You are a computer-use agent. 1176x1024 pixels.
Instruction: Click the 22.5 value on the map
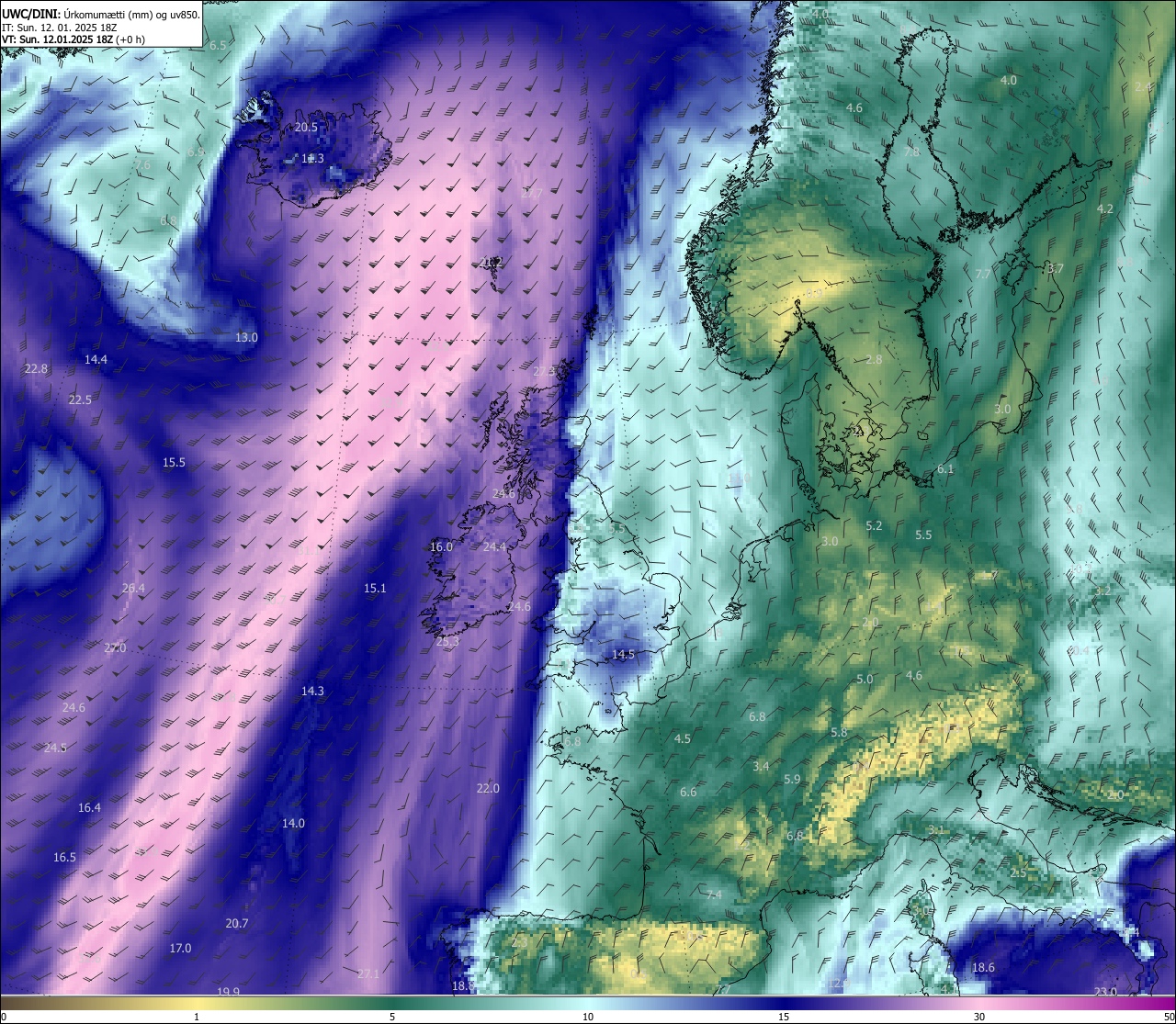click(x=80, y=400)
